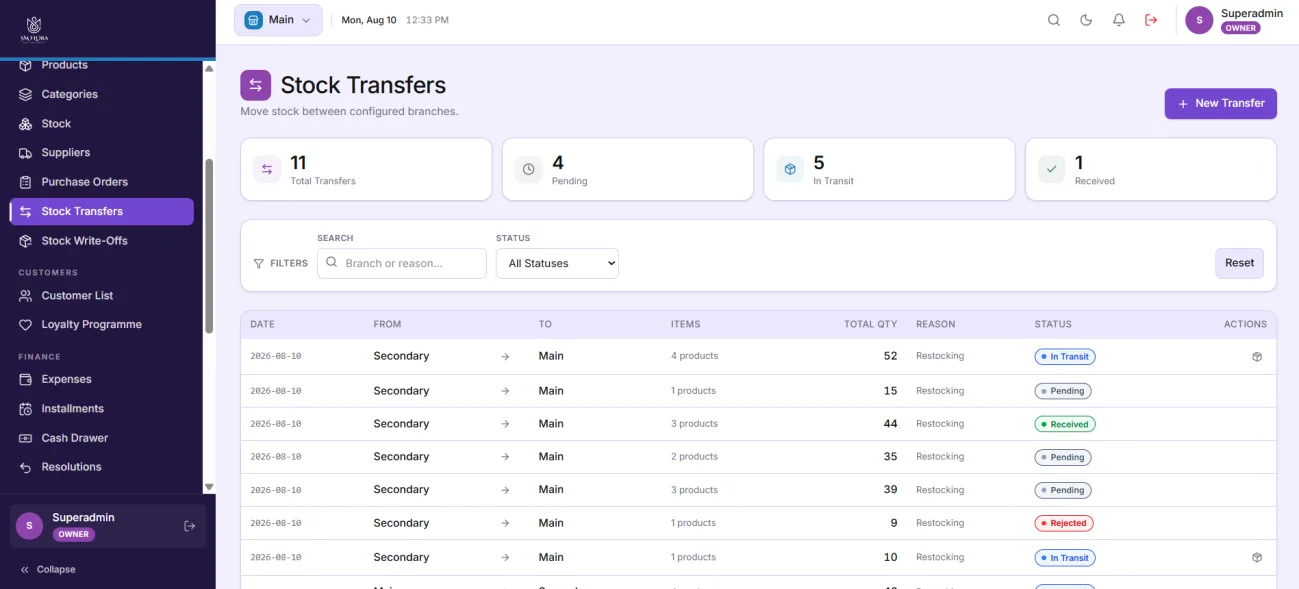The image size is (1299, 589).
Task: Click the receive icon for 52 qty row
Action: [1257, 357]
